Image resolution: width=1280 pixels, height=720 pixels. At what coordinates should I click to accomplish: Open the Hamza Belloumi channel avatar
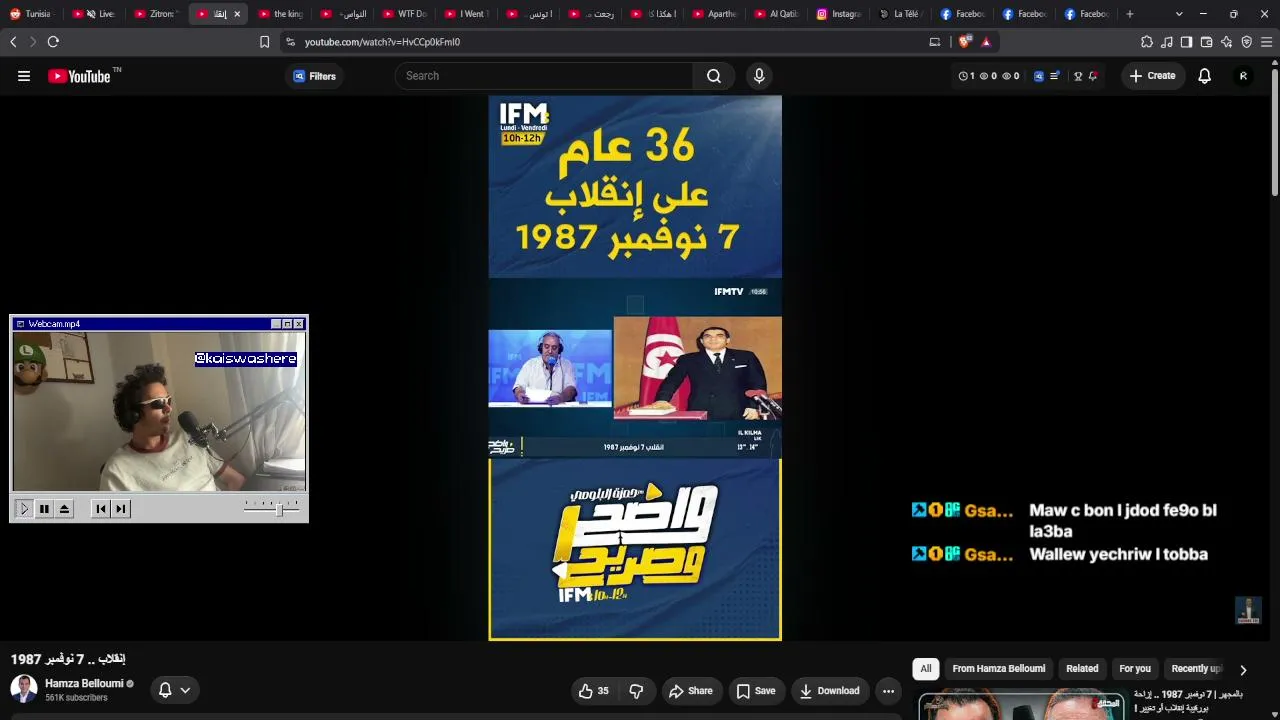pos(24,689)
